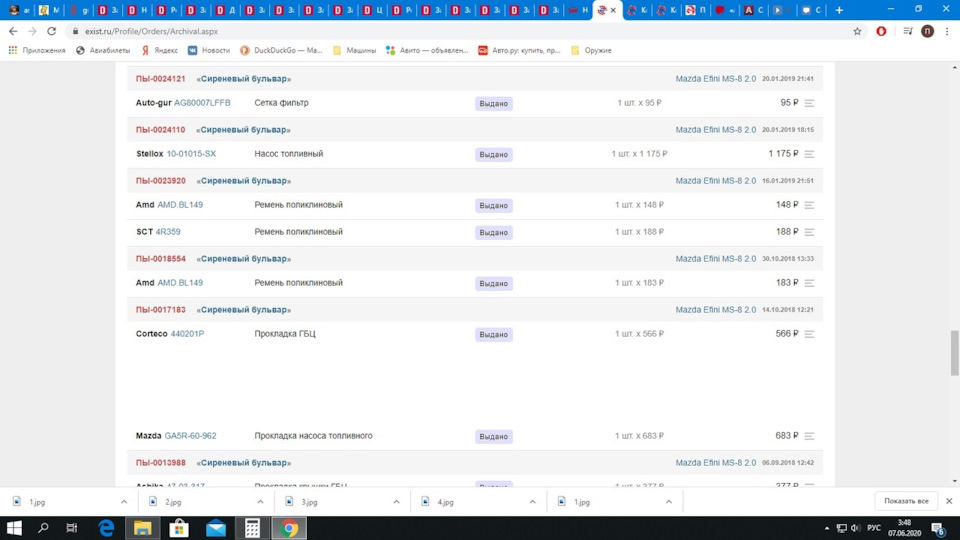960x540 pixels.
Task: Open order ПЫ-0018554
Action: point(160,259)
